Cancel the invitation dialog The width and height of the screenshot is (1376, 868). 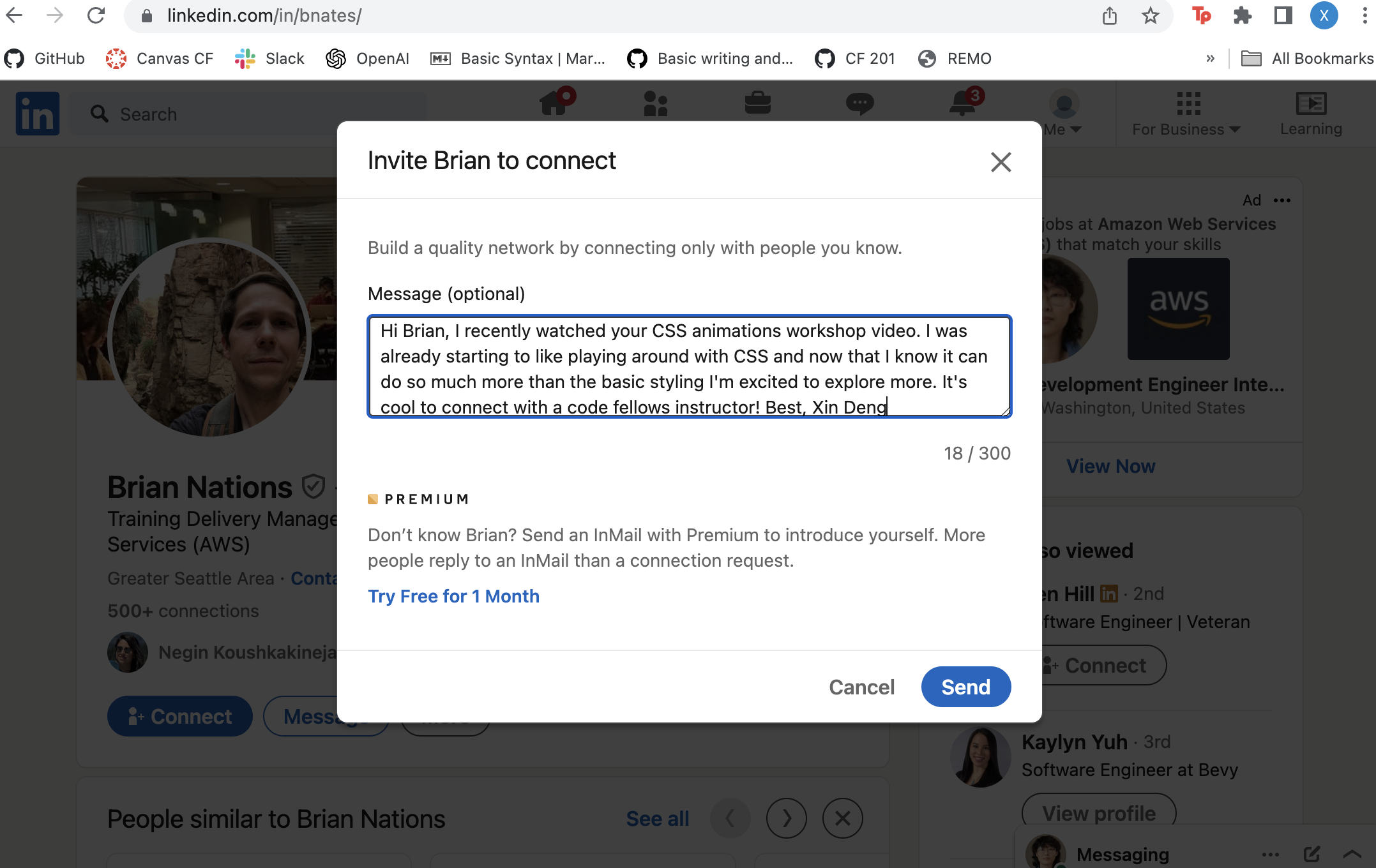coord(861,687)
